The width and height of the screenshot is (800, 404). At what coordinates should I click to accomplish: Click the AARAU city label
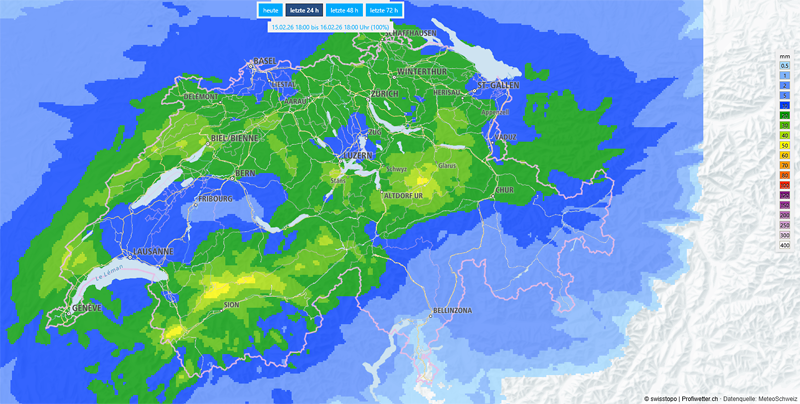coord(296,102)
